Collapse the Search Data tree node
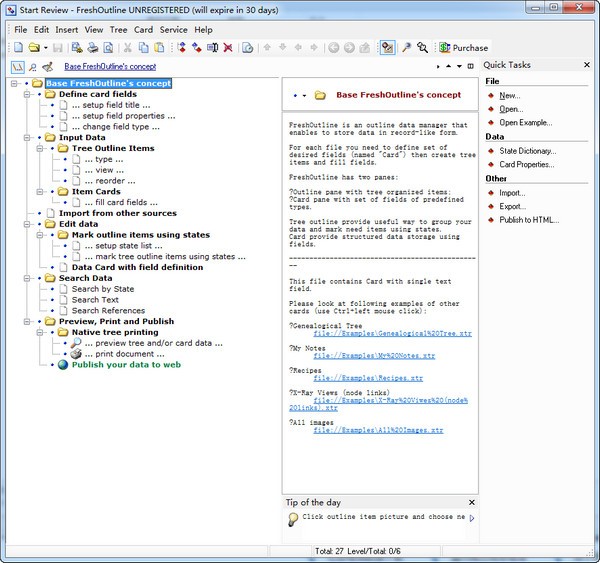The image size is (600, 563). (x=27, y=278)
